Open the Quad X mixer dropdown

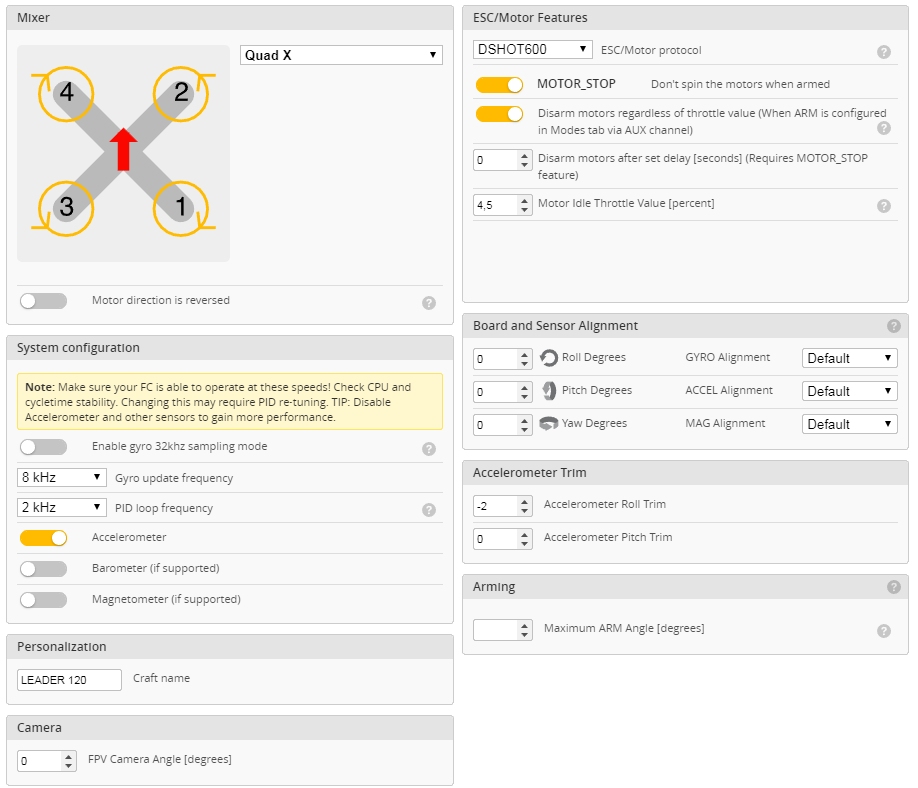tap(341, 55)
